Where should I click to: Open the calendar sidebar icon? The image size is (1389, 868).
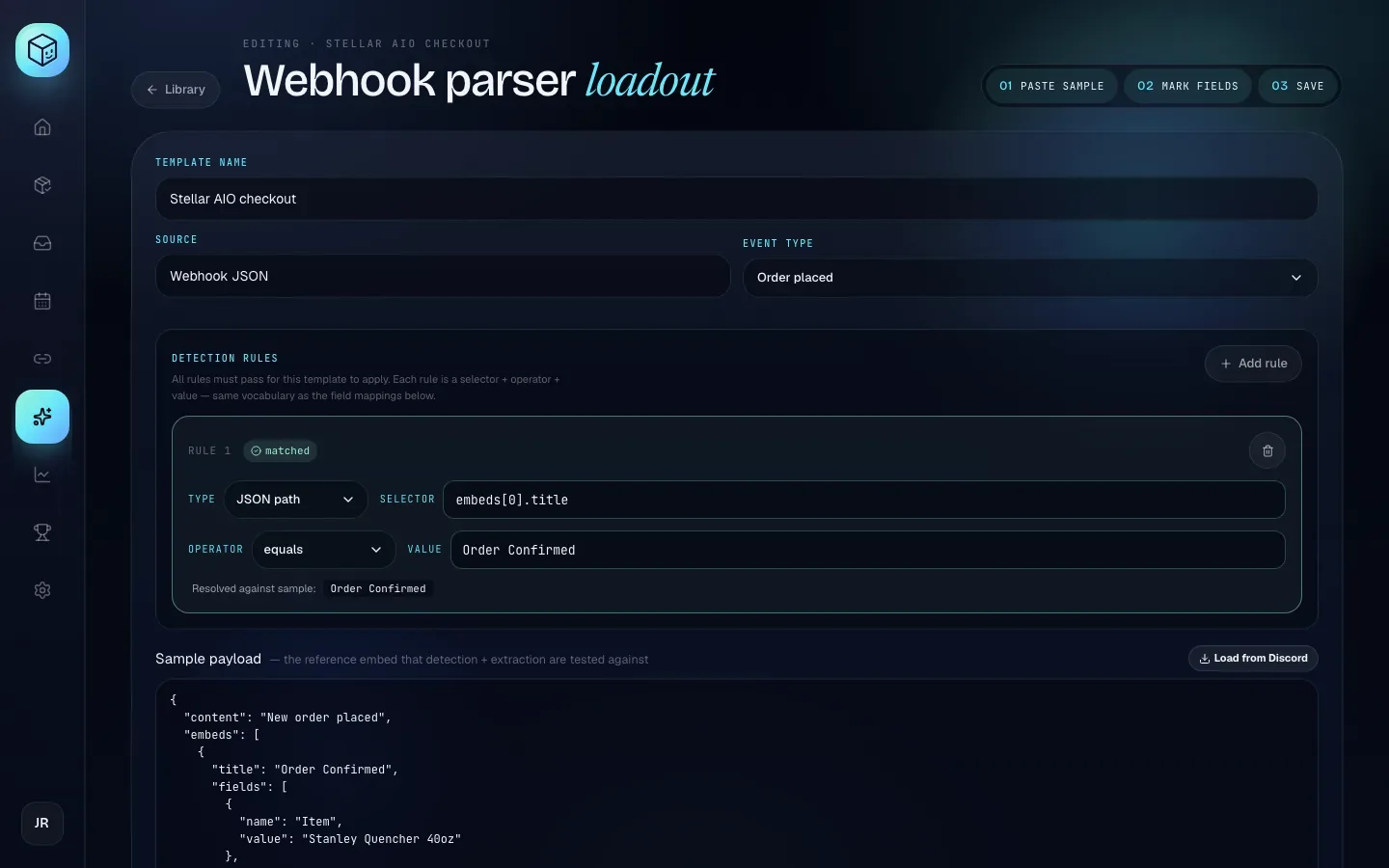(x=42, y=301)
